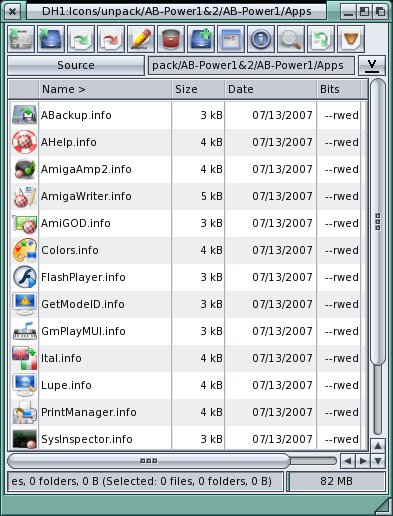
Task: Click the FlashPlayer.info icon
Action: [x=24, y=277]
